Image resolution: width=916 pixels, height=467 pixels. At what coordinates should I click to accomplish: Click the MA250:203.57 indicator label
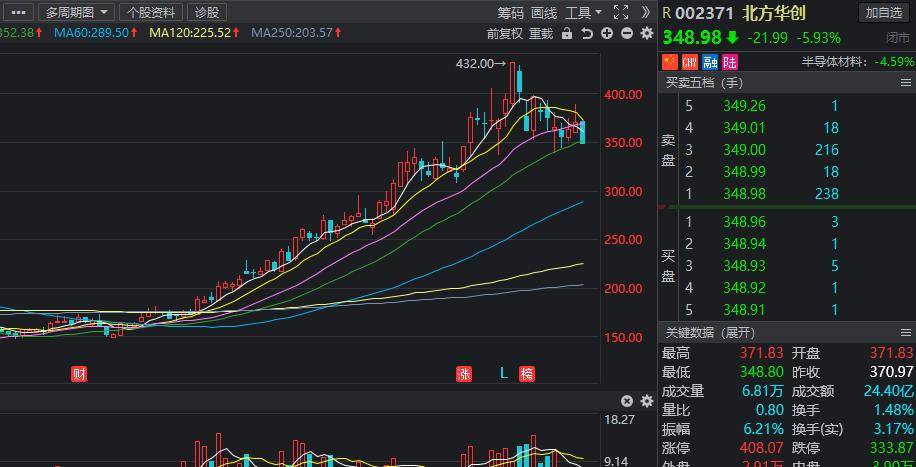pos(296,33)
